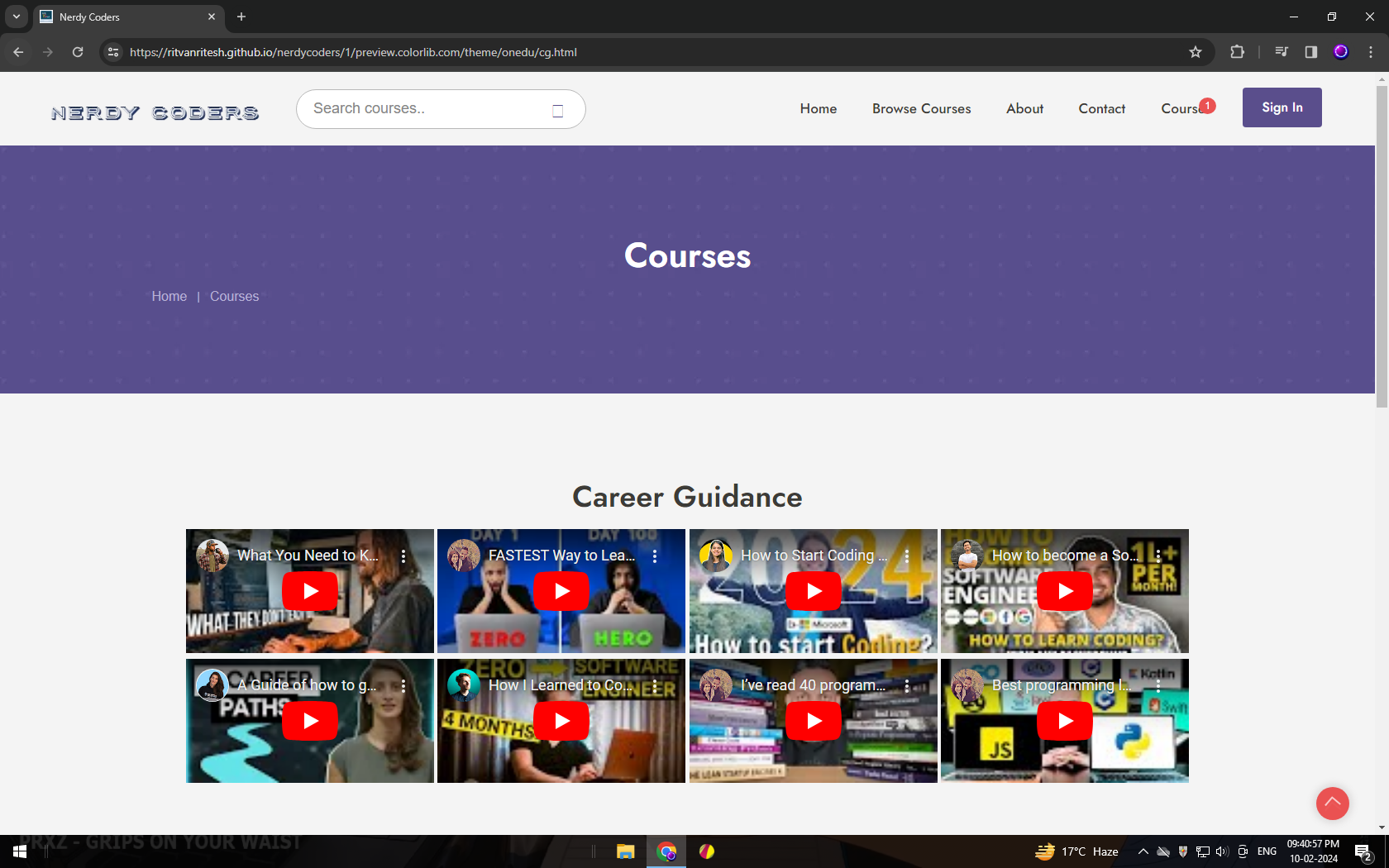This screenshot has width=1389, height=868.
Task: Play the 'FASTEST Way to Lea...' video
Action: (561, 591)
